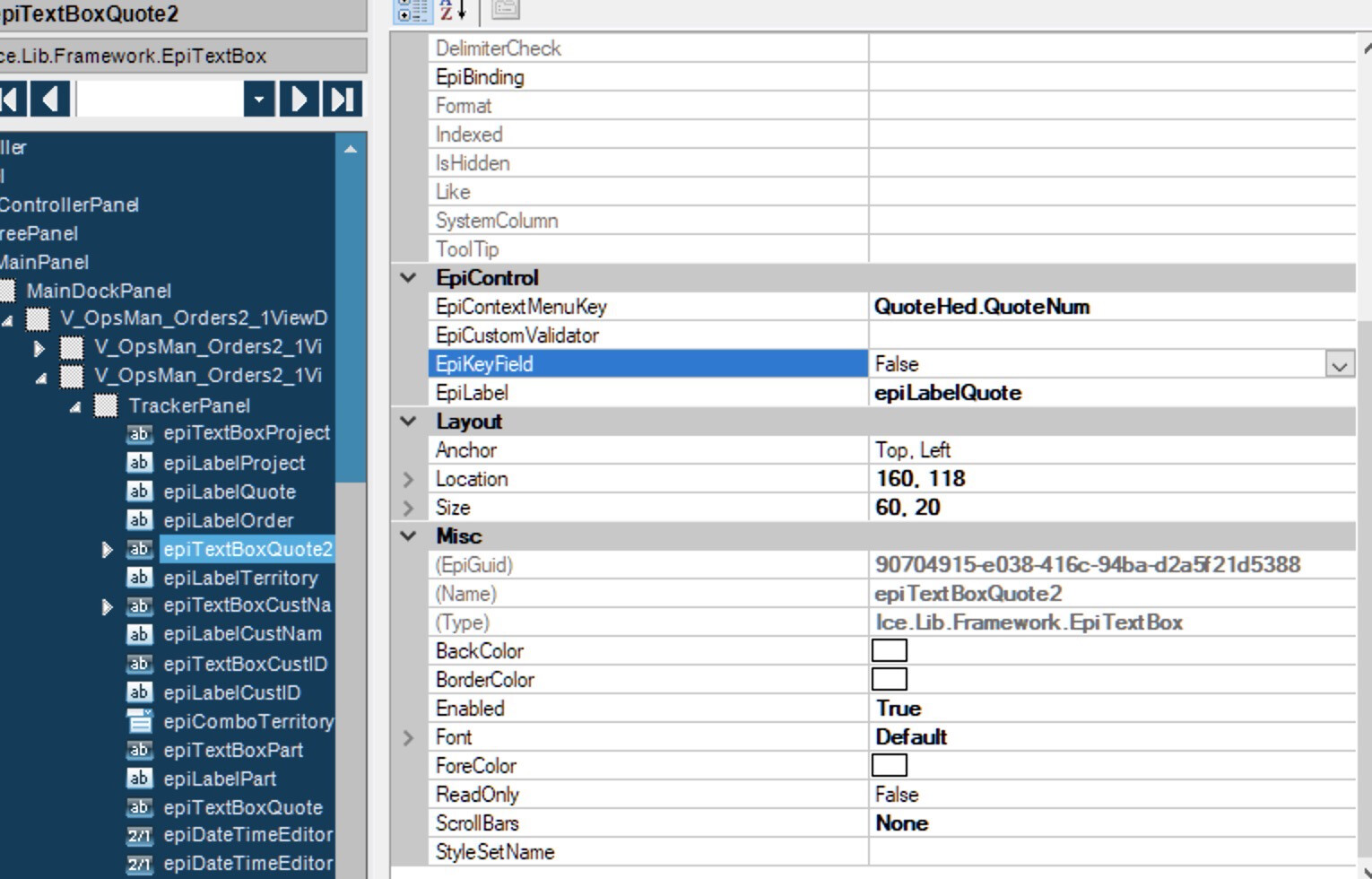1372x879 pixels.
Task: Expand the Font property
Action: tap(408, 737)
